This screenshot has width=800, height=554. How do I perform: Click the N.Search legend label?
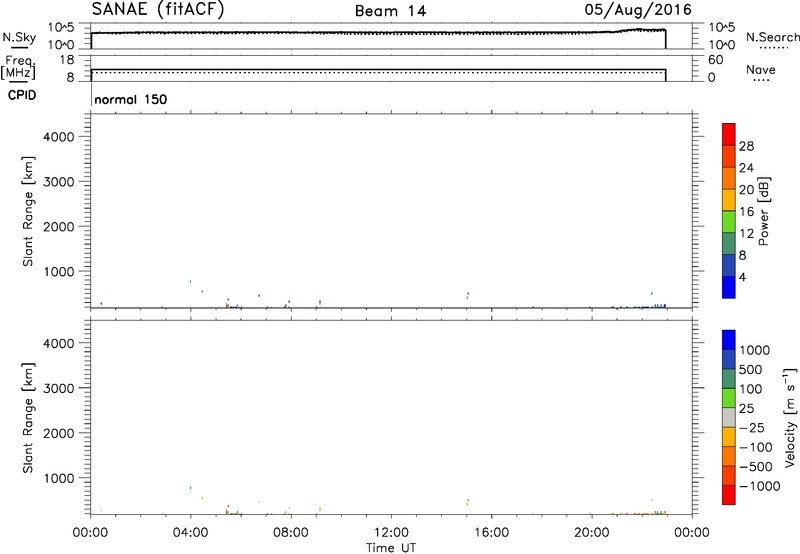pos(772,37)
